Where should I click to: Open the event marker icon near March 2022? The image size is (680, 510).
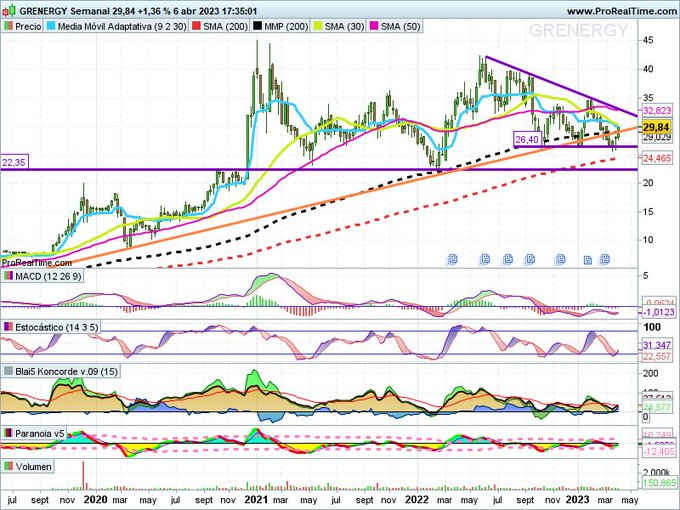coord(452,259)
